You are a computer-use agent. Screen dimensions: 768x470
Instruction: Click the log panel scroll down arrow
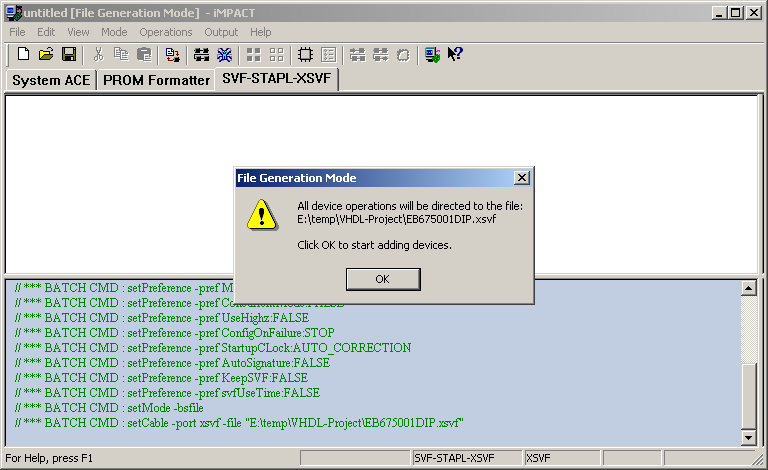pyautogui.click(x=748, y=437)
